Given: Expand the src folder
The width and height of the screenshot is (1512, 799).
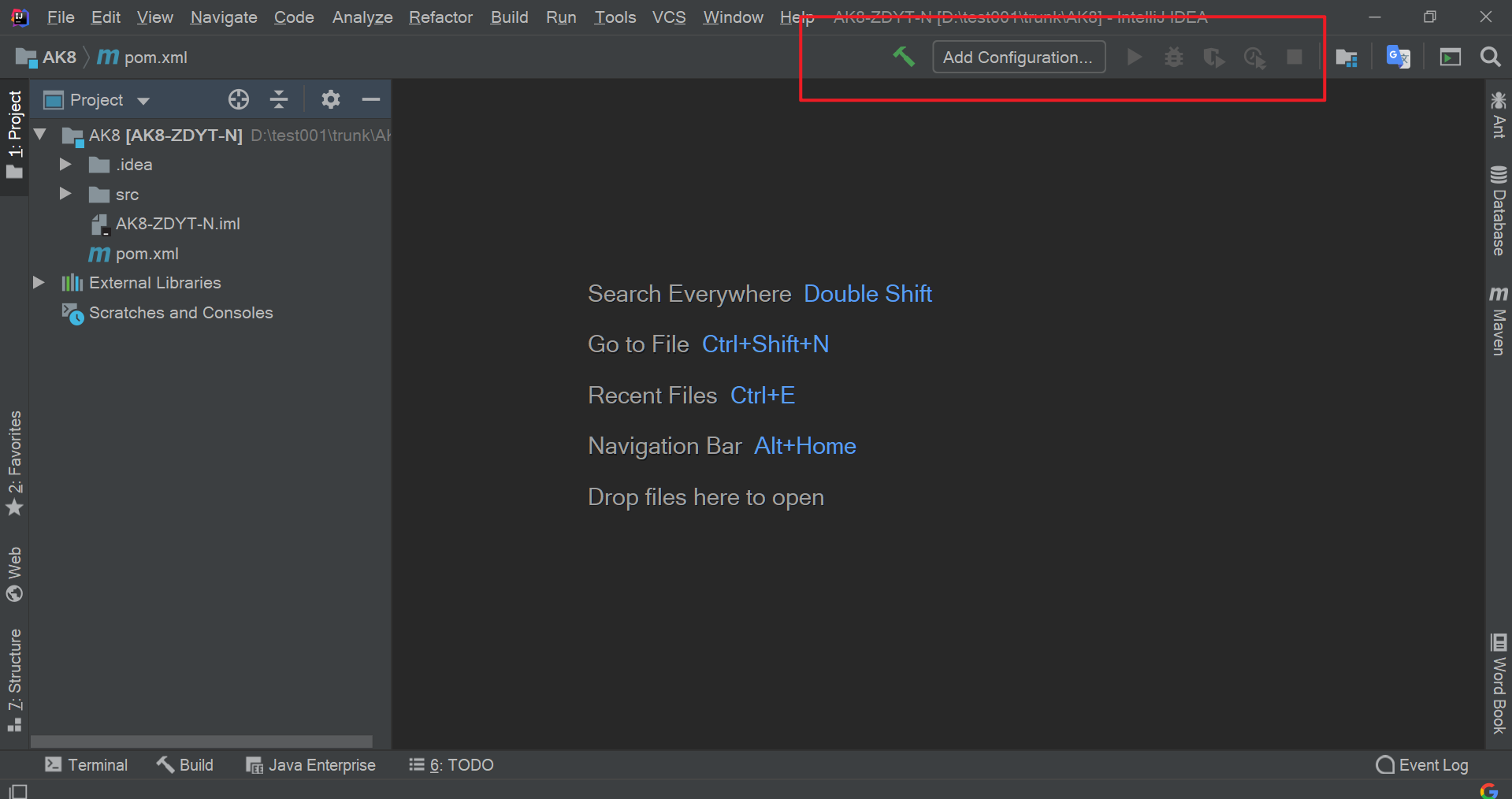Looking at the screenshot, I should (x=66, y=194).
